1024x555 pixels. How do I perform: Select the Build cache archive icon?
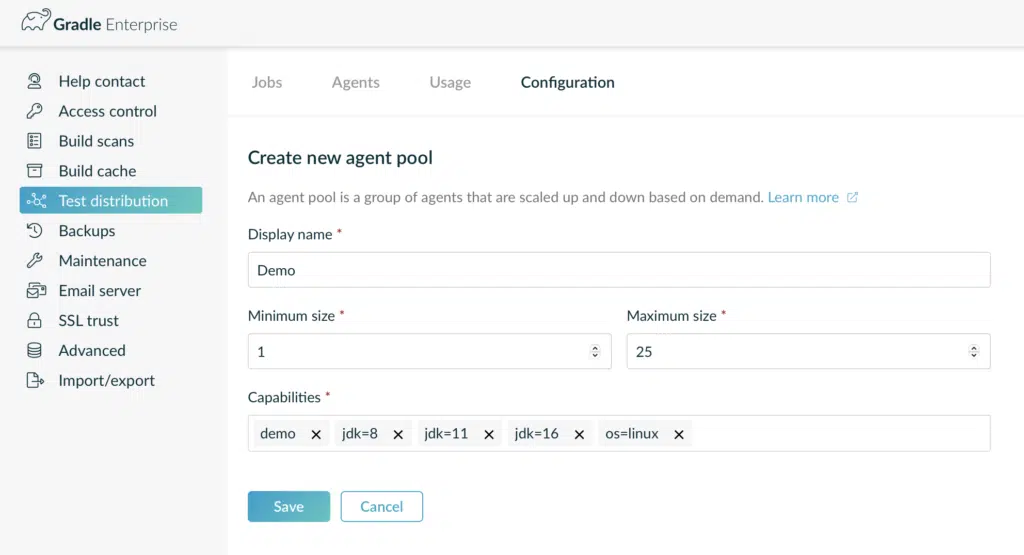point(35,171)
